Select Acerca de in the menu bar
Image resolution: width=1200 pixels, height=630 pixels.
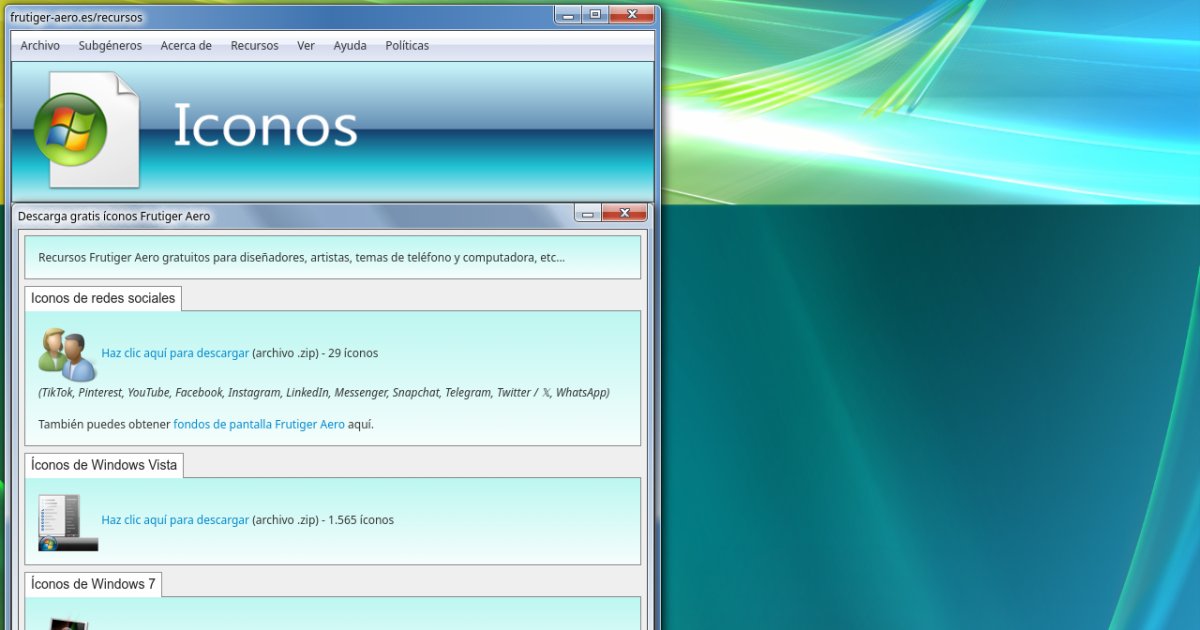(186, 46)
